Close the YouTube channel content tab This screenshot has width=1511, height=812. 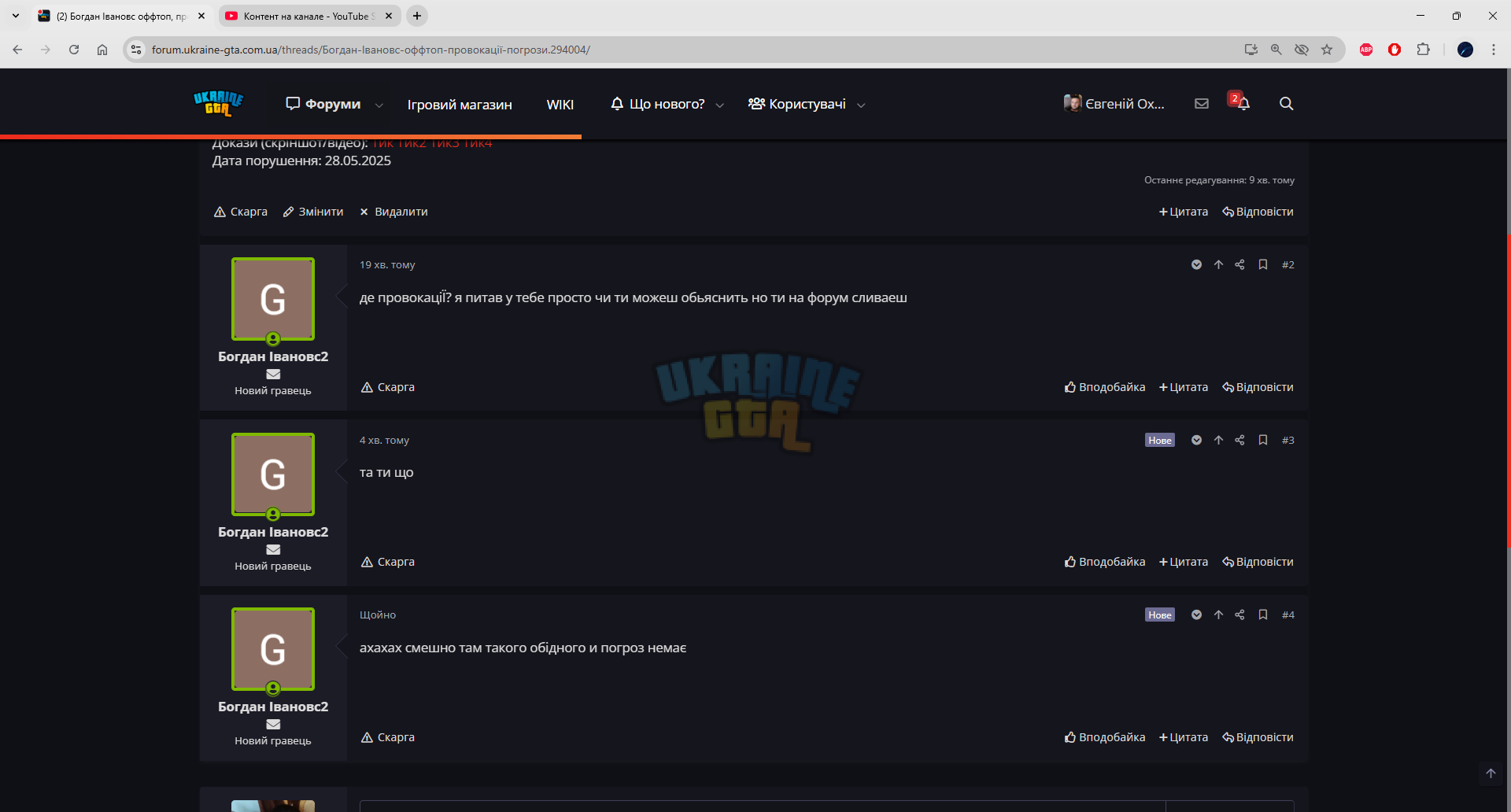click(389, 16)
